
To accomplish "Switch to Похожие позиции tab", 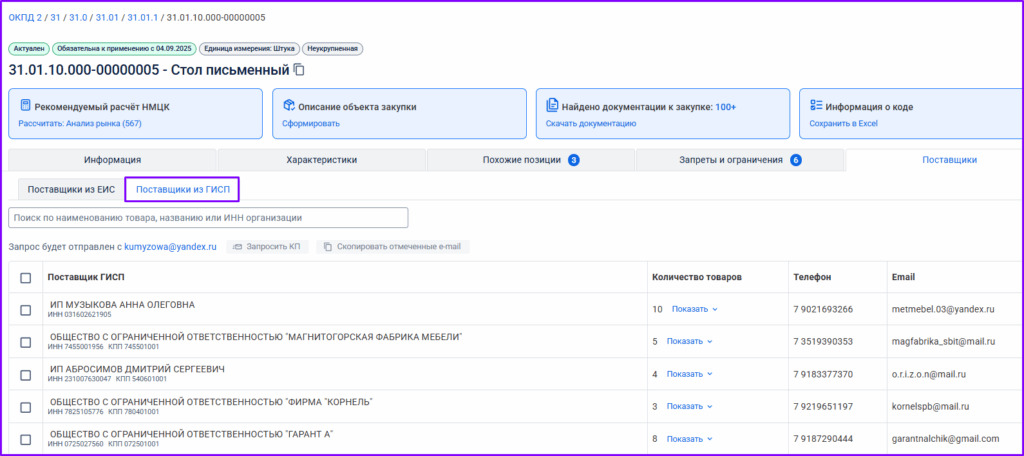I will click(530, 160).
